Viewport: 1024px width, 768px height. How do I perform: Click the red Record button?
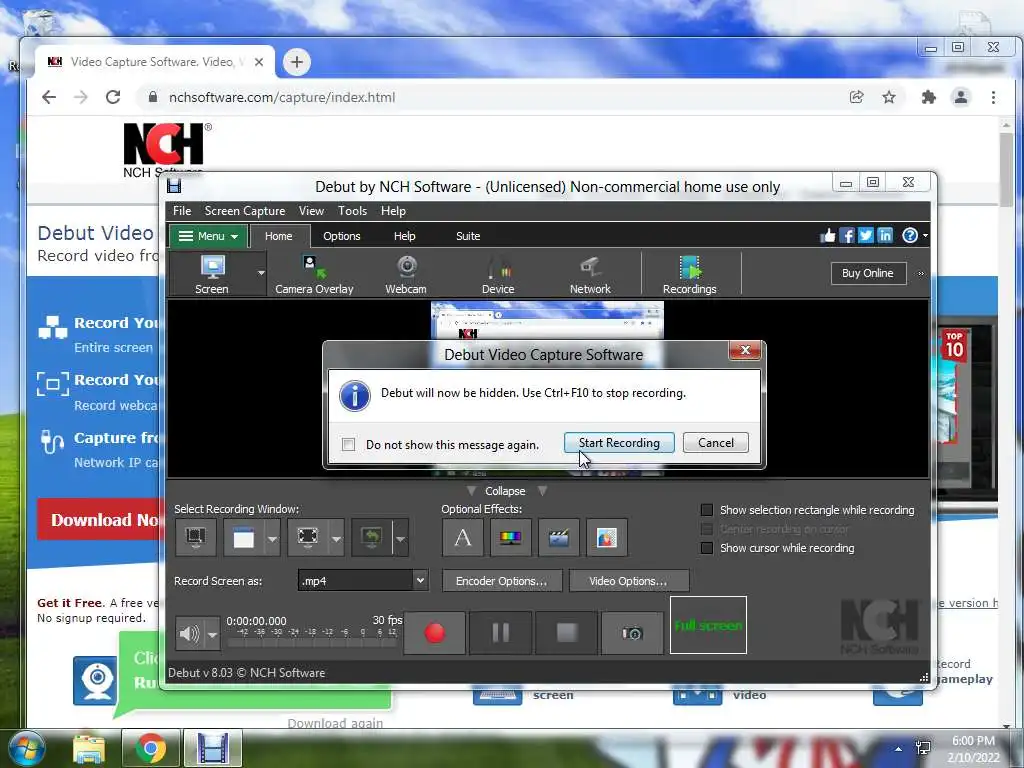[x=435, y=632]
